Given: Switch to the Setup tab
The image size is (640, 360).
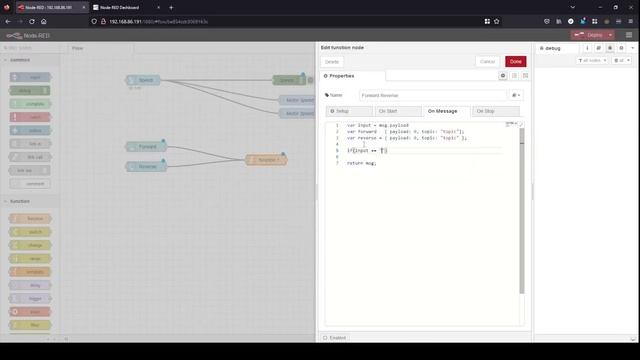Looking at the screenshot, I should pyautogui.click(x=349, y=111).
